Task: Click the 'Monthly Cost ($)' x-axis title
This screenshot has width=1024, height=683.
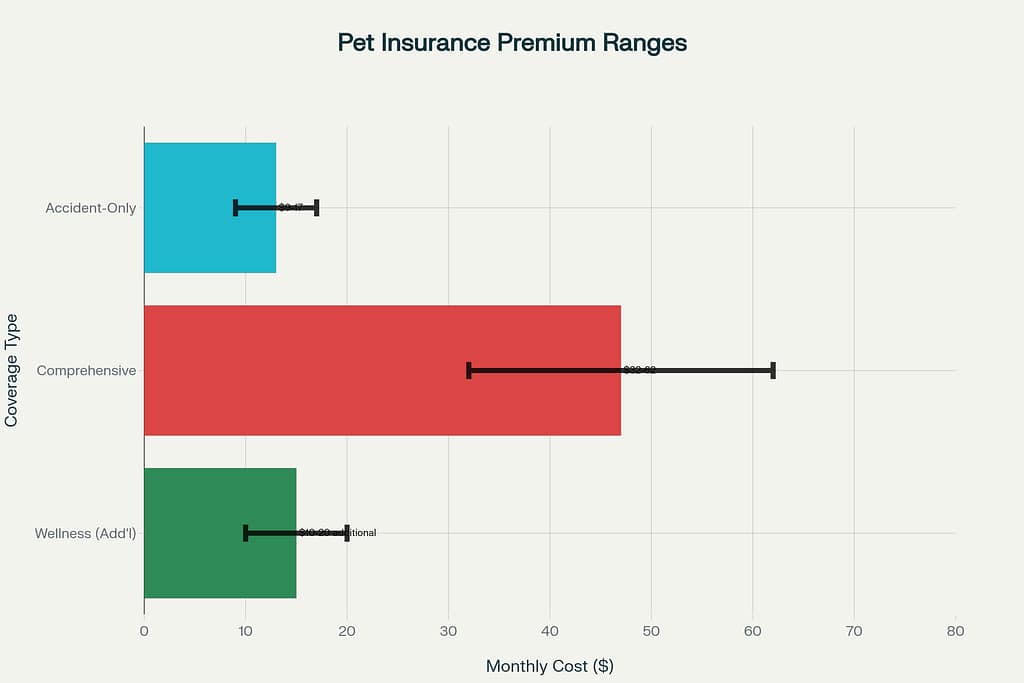Action: click(549, 666)
